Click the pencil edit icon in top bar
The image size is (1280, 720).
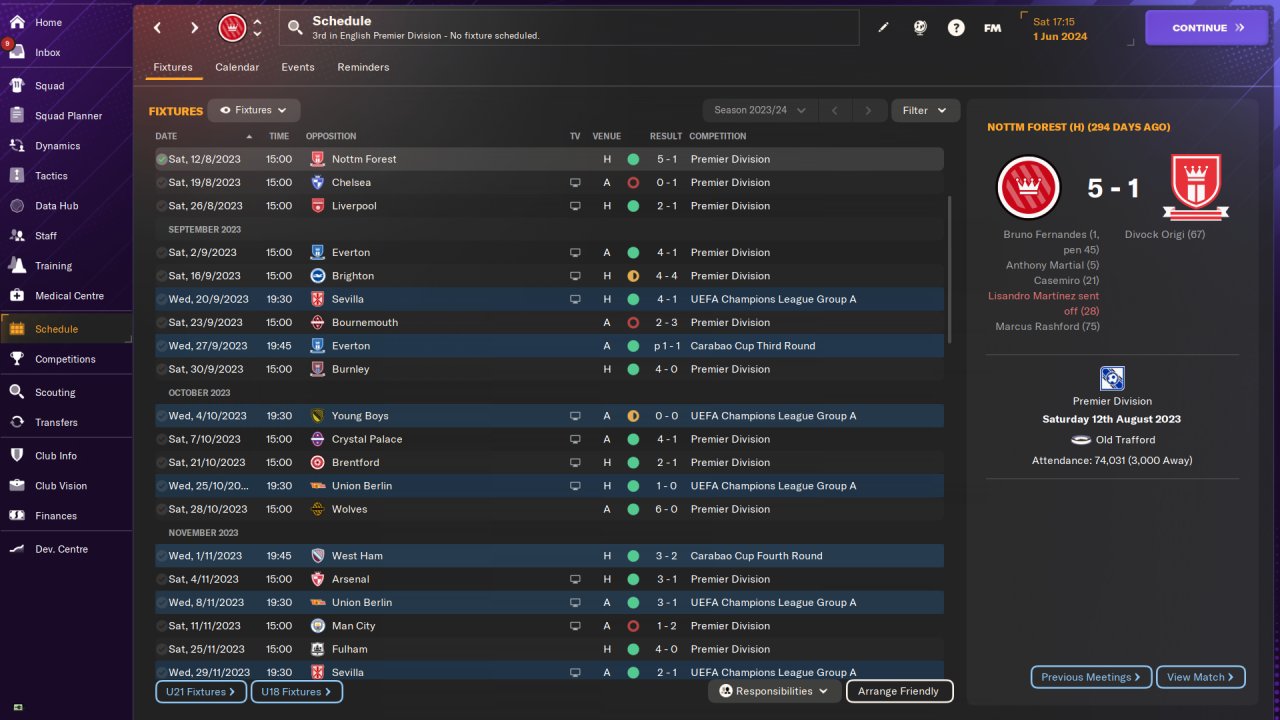[883, 28]
